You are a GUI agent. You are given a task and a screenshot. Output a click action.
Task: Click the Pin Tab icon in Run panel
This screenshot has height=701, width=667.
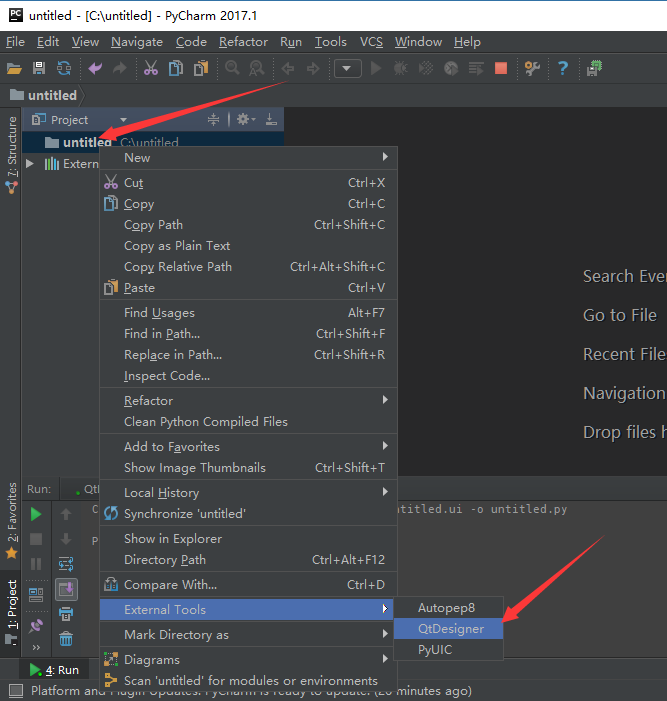(x=36, y=625)
